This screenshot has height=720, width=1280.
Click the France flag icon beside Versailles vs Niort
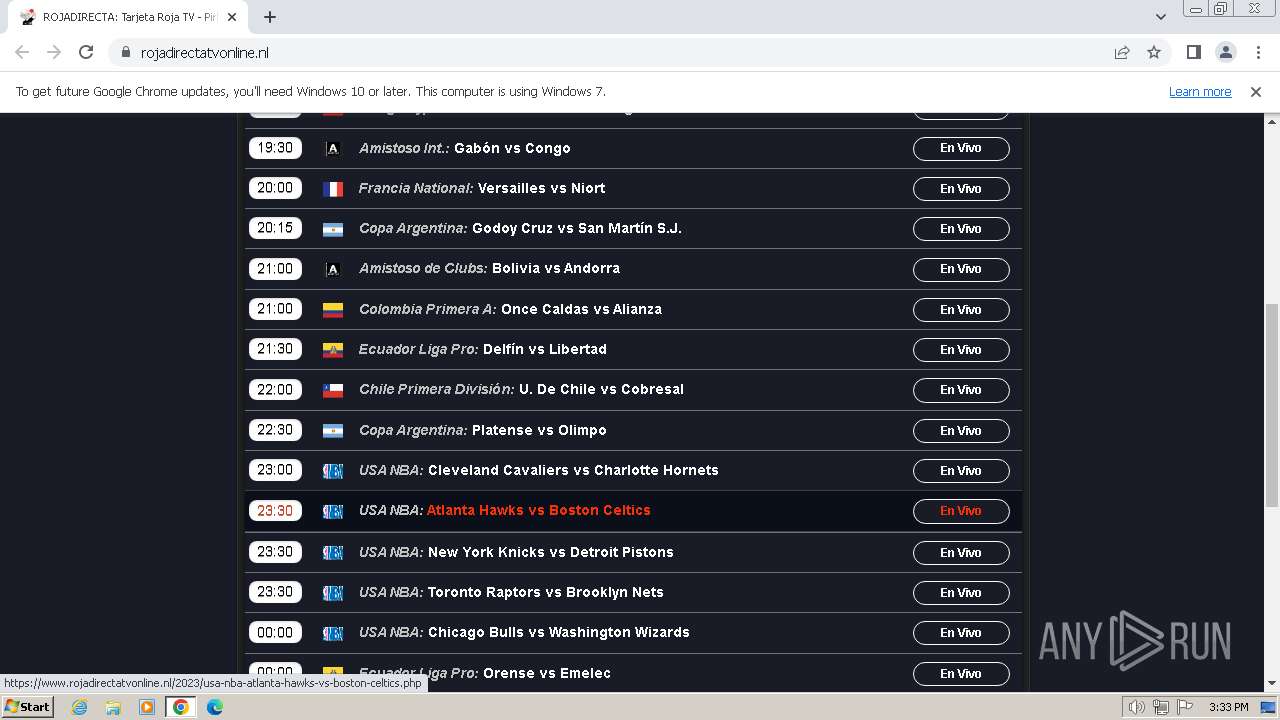point(333,189)
